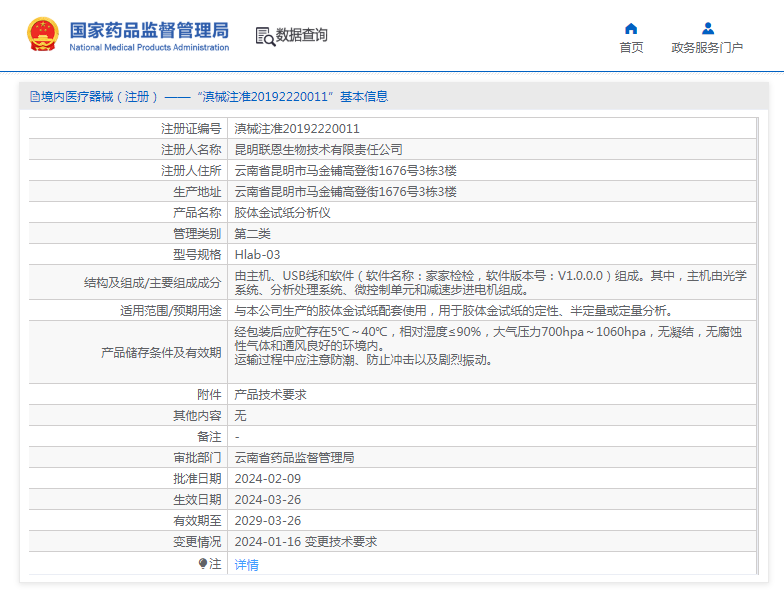Click the bulb icon next to 注
Image resolution: width=784 pixels, height=594 pixels.
pos(202,564)
